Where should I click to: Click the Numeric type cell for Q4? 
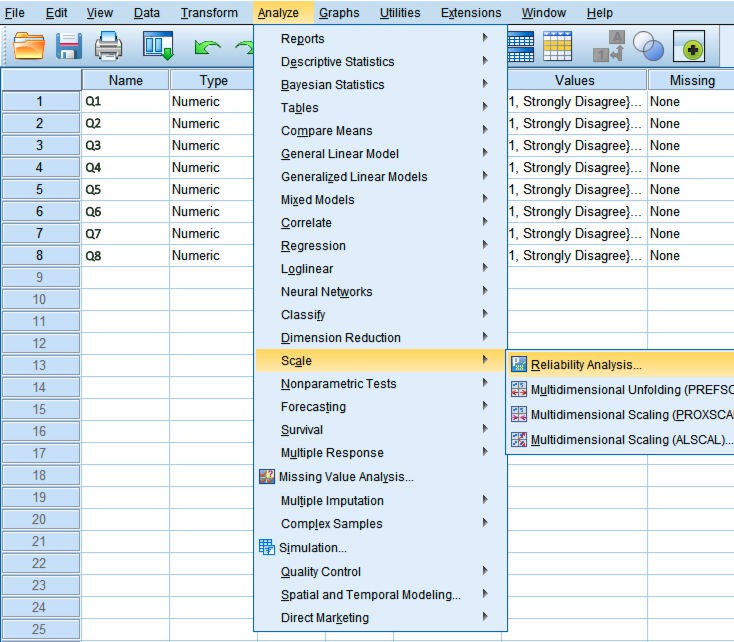(212, 167)
